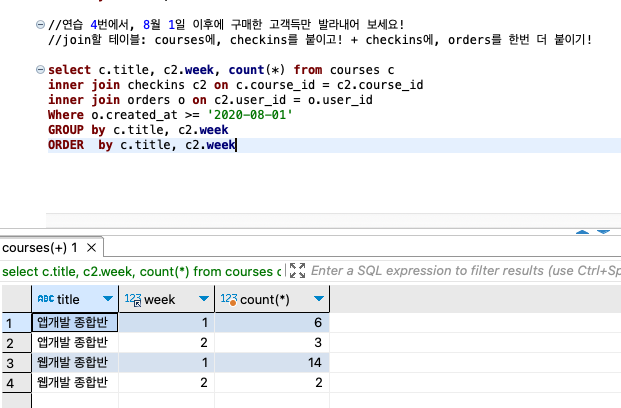
Task: Click the title cell in row 3
Action: (75, 362)
